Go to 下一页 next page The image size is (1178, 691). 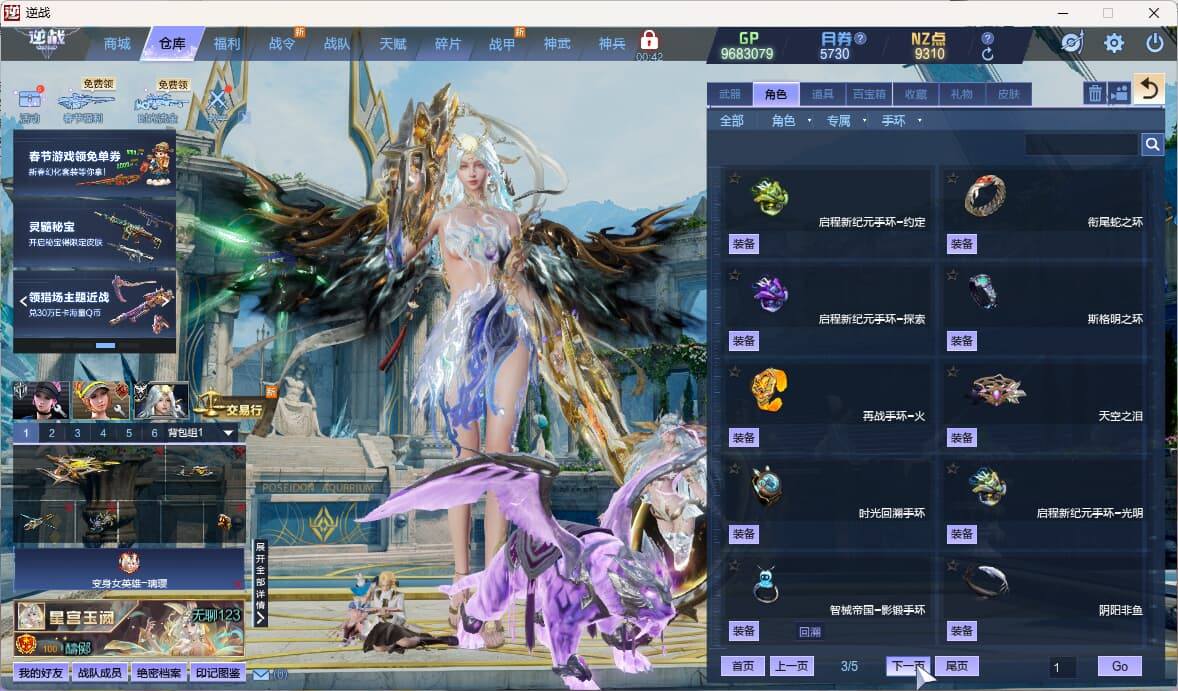(x=908, y=666)
